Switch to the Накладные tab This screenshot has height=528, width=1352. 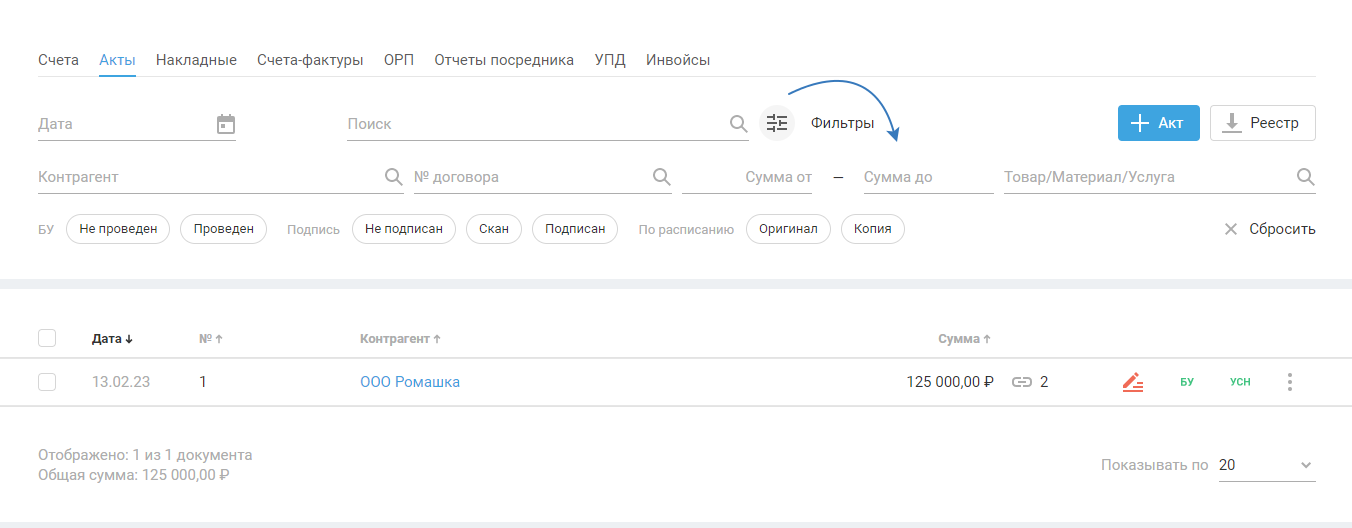[x=196, y=60]
